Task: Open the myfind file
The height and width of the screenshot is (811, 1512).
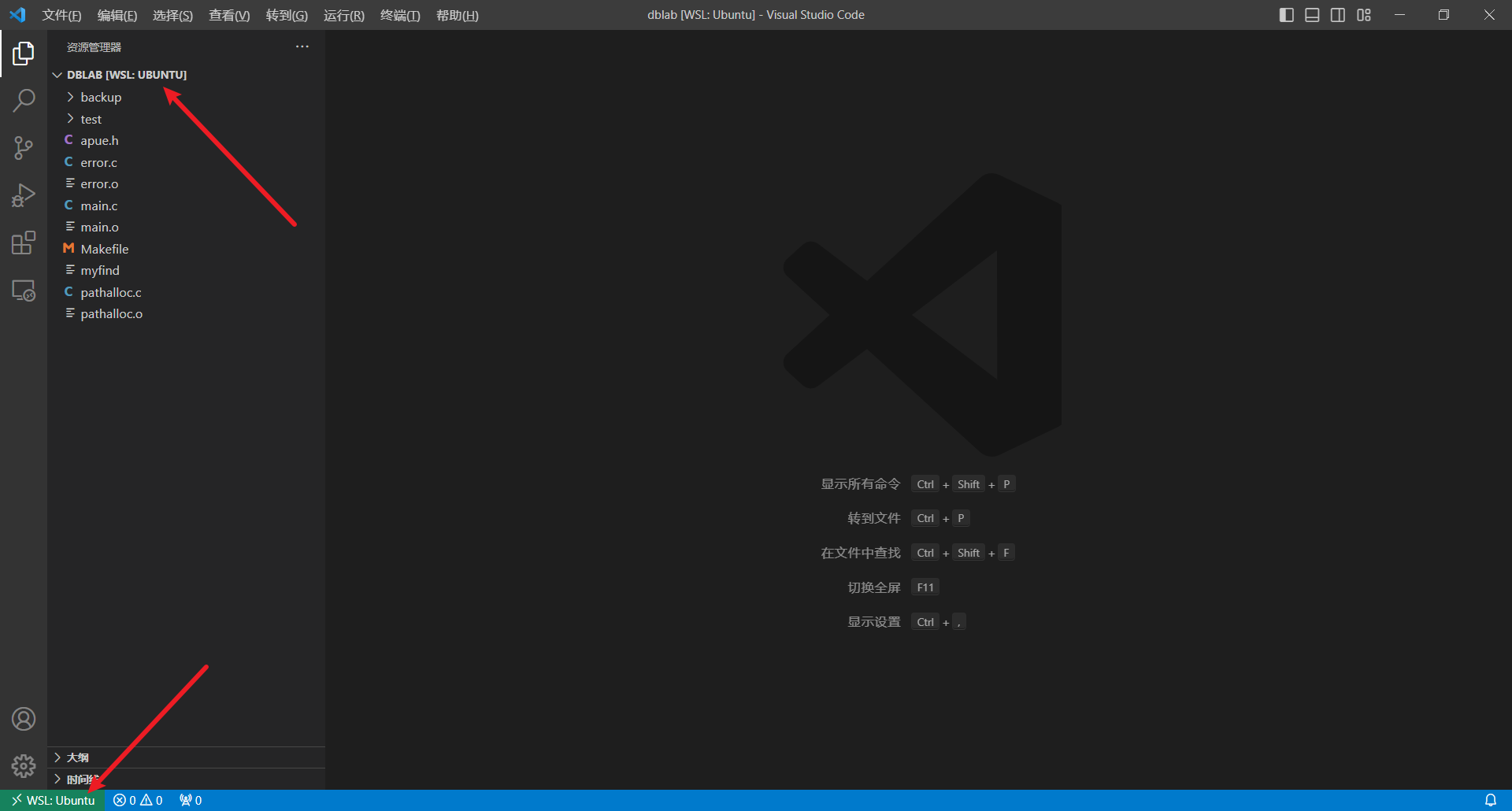Action: point(186,270)
